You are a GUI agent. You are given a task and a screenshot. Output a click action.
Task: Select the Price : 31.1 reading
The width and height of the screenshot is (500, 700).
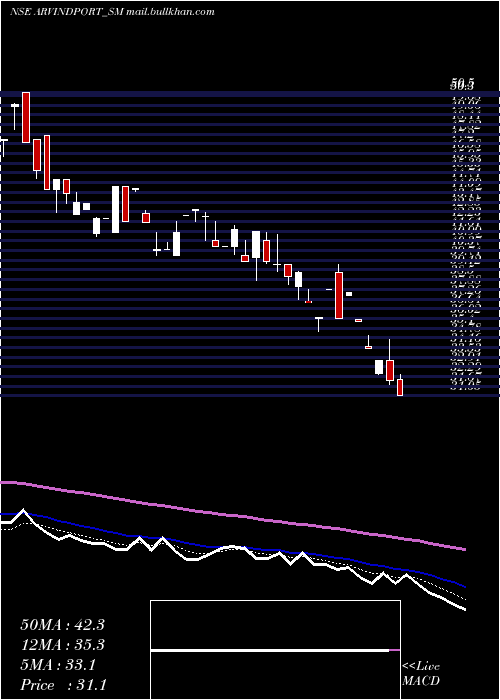tap(63, 685)
